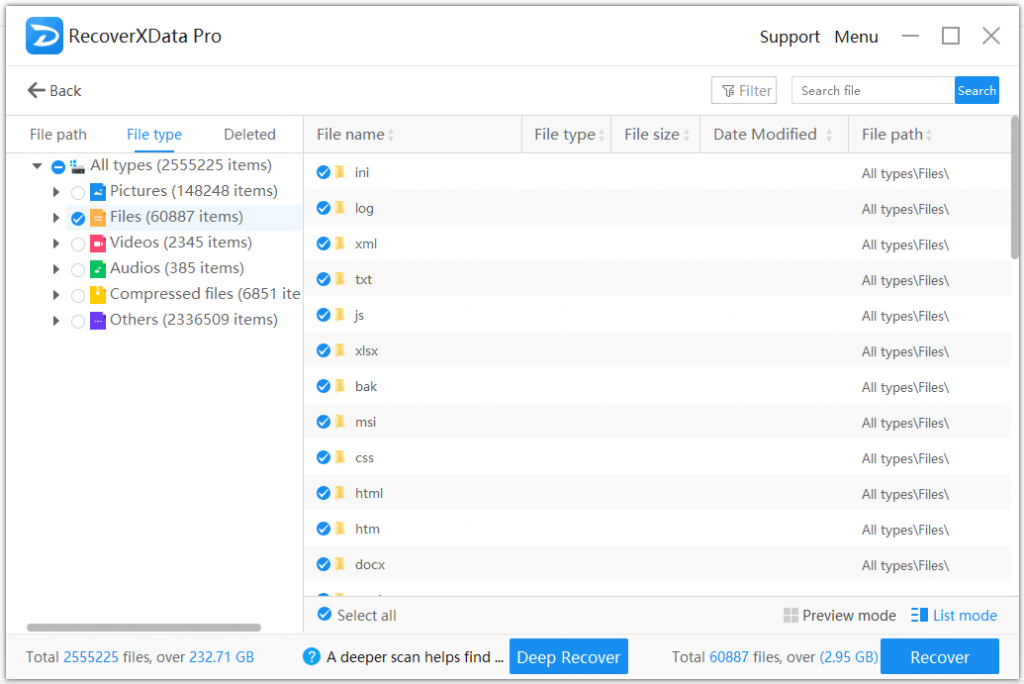Click the file list vertical scrollbar
This screenshot has width=1024, height=684.
1014,188
